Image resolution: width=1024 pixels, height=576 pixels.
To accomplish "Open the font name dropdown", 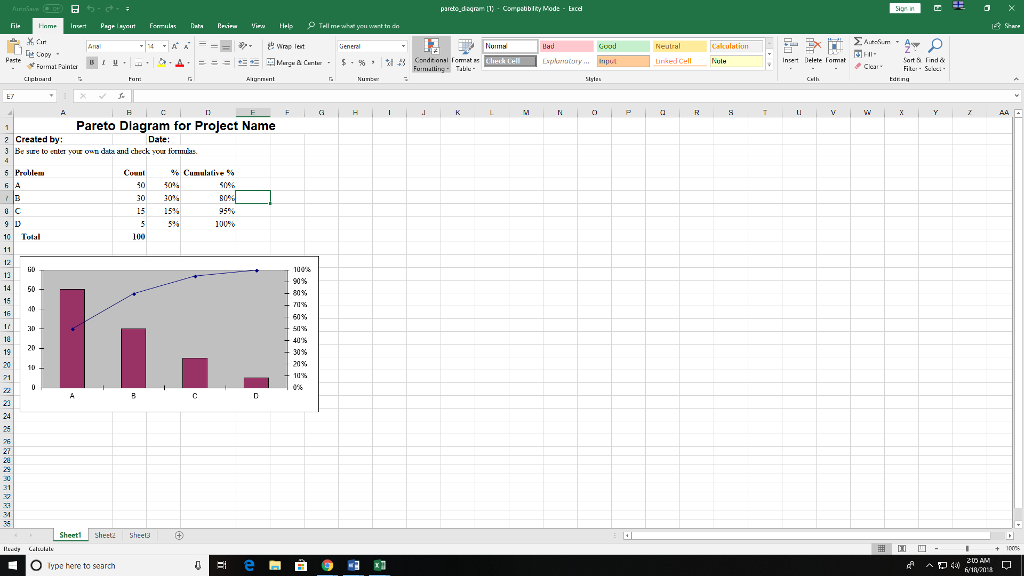I will point(141,46).
